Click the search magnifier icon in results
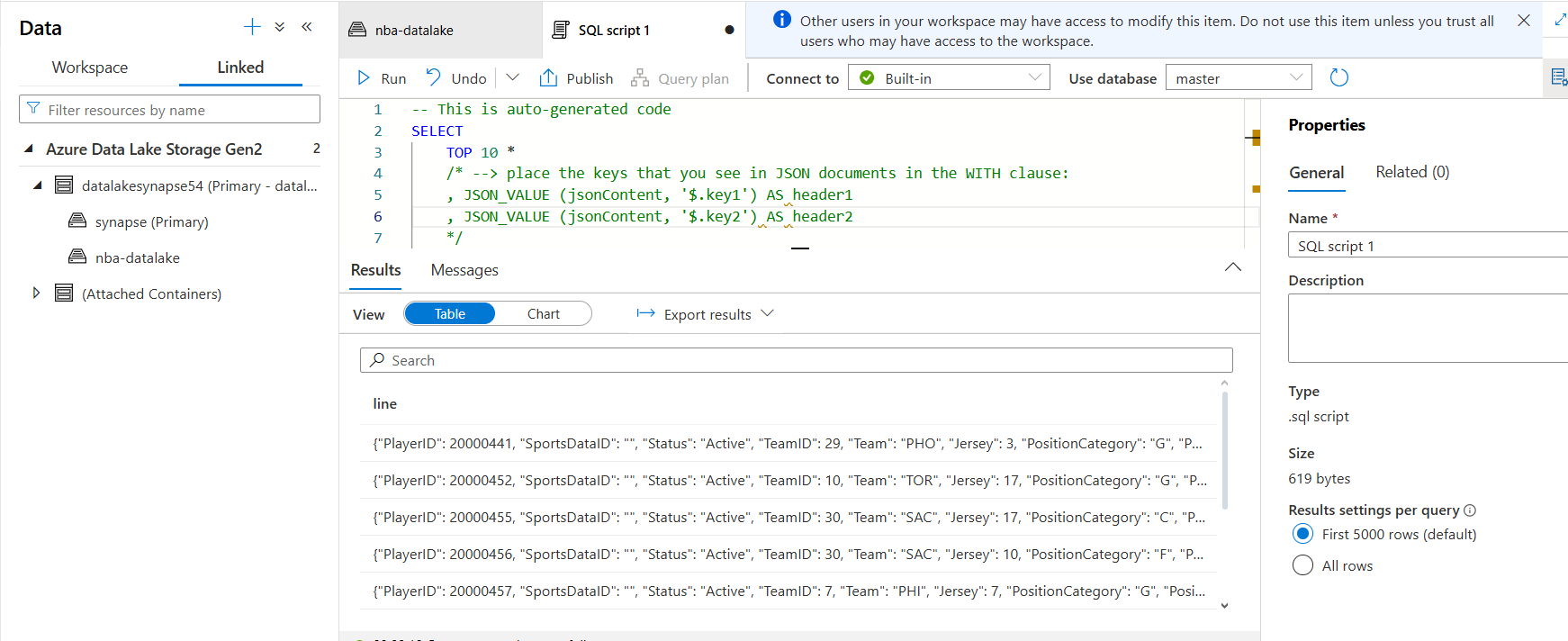The image size is (1568, 641). tap(377, 359)
